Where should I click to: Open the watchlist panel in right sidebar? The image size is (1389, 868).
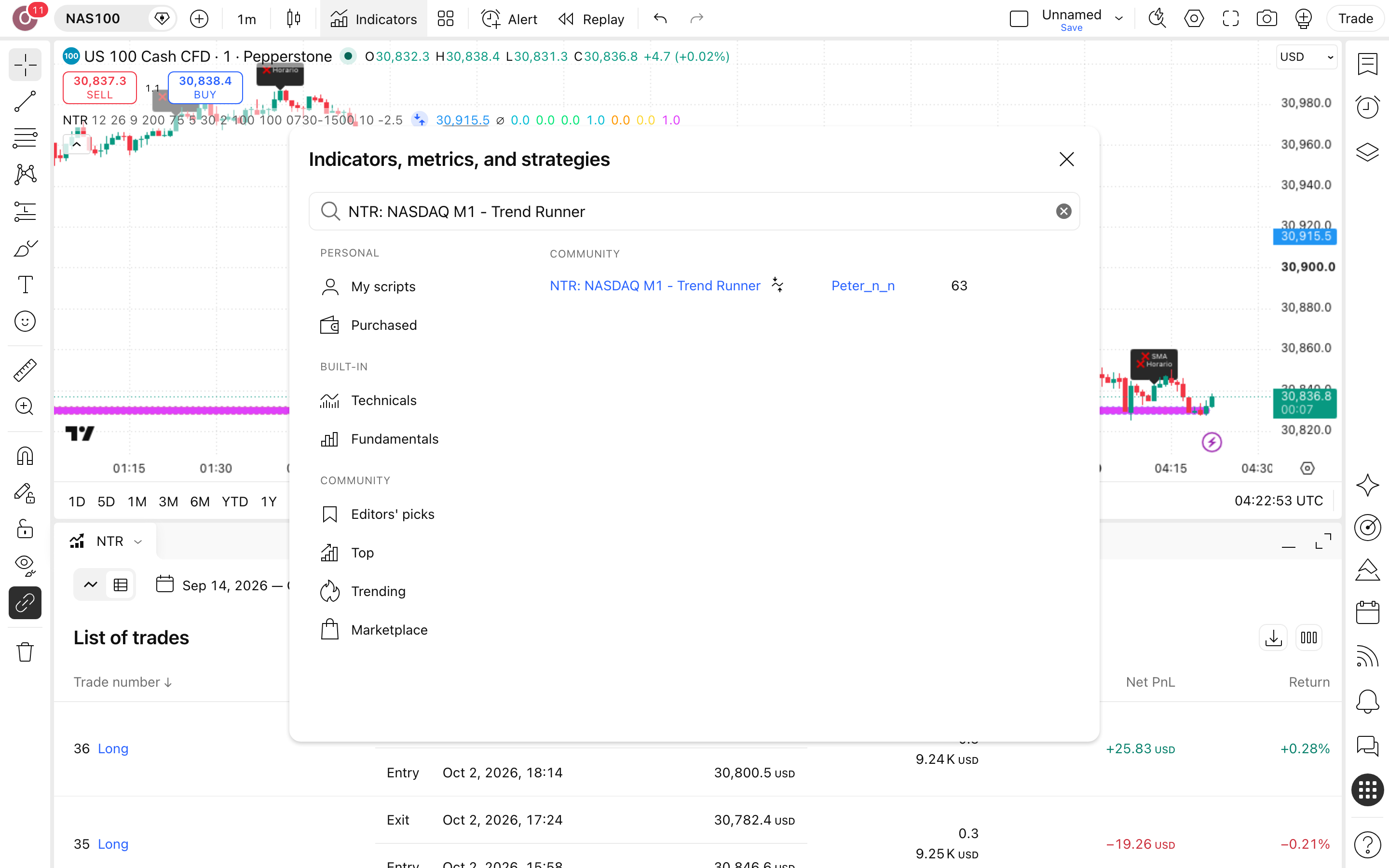(1367, 64)
